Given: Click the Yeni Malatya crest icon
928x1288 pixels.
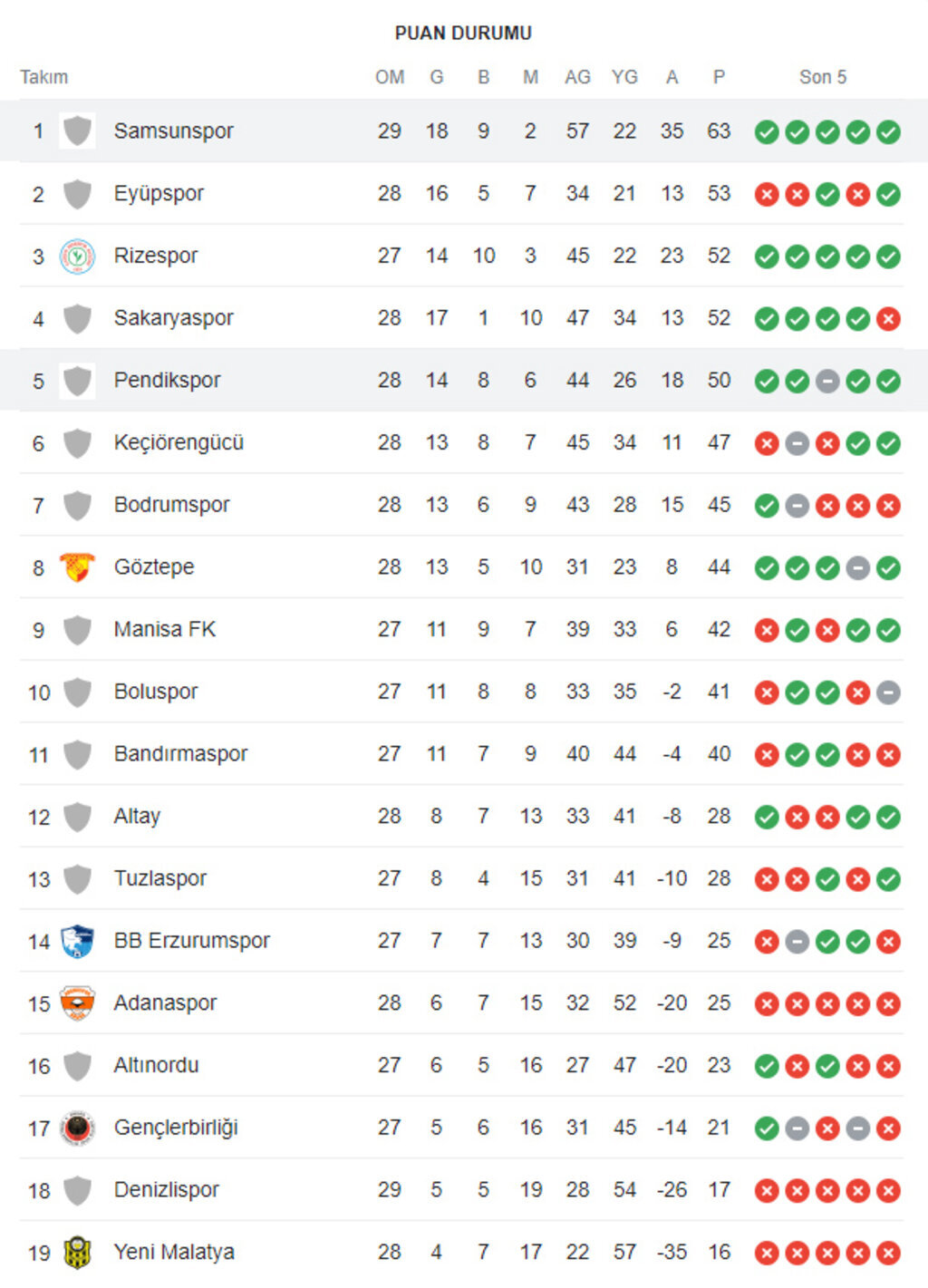Looking at the screenshot, I should pos(77,1253).
